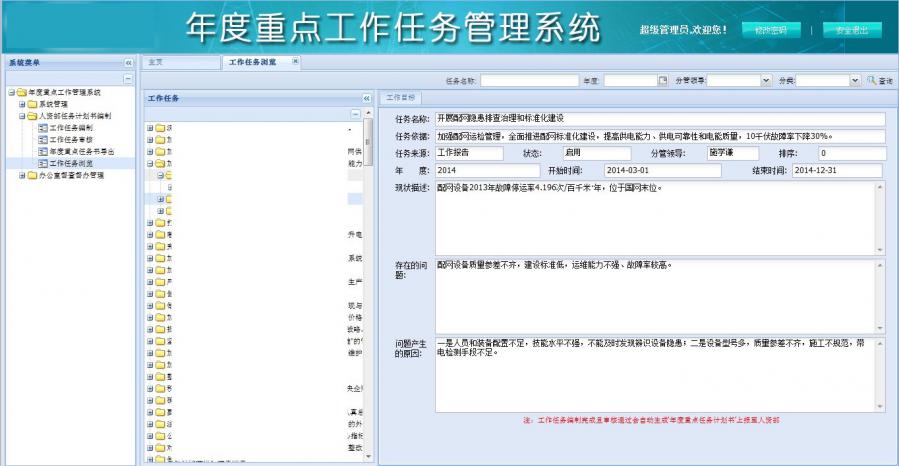Screen dimensions: 899x466
Task: Open 年度重点任务书导出 in the menu tree
Action: 82,151
